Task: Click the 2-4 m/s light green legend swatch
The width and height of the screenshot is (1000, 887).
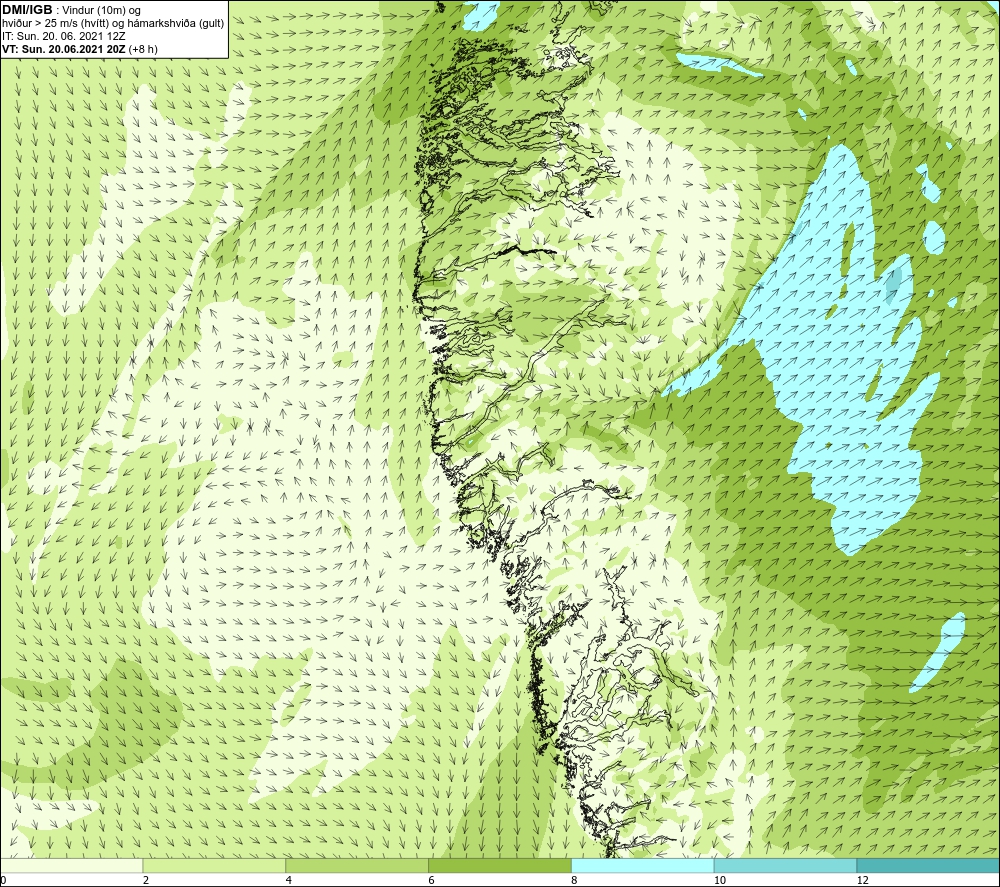Action: [x=214, y=865]
